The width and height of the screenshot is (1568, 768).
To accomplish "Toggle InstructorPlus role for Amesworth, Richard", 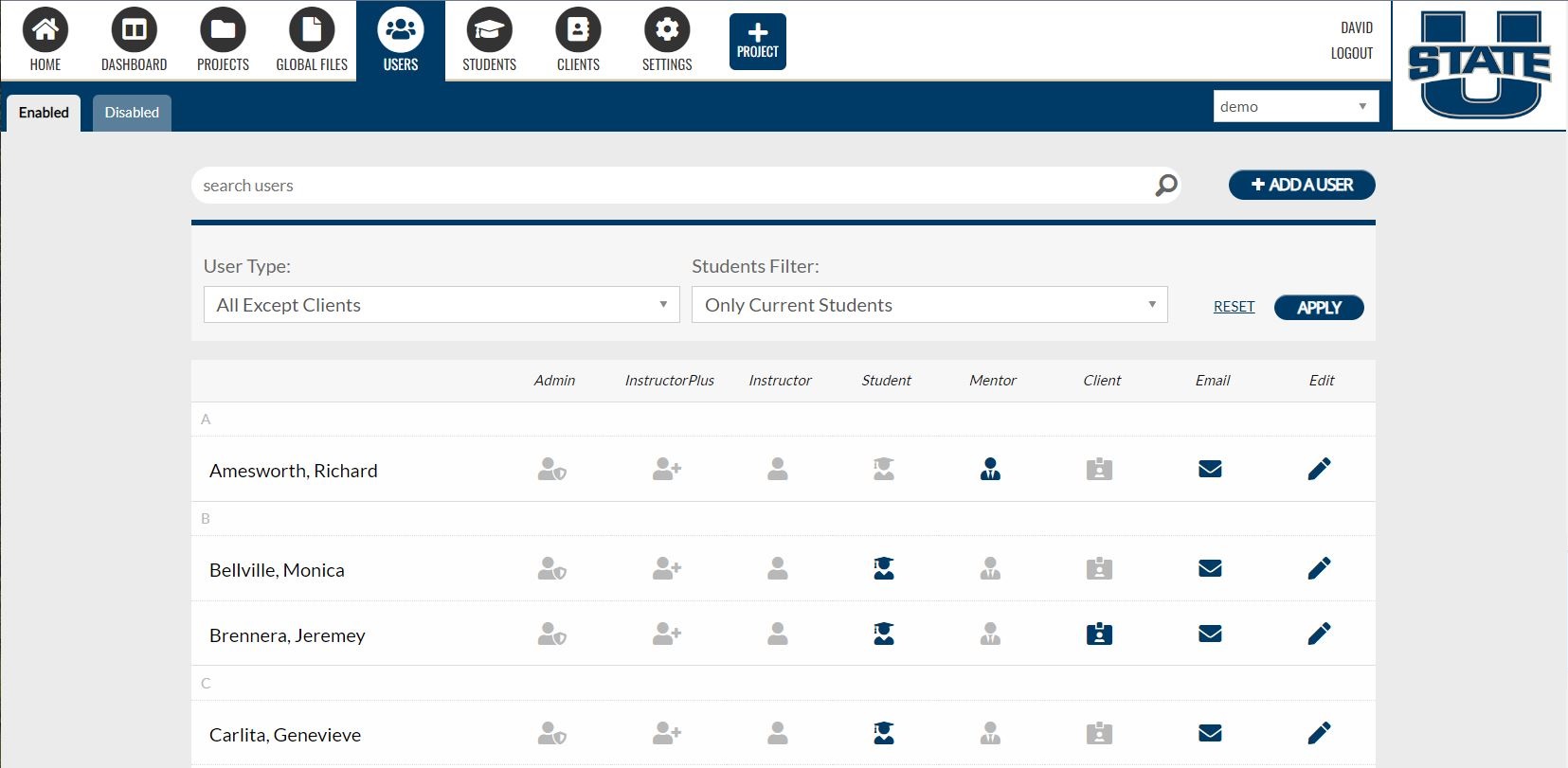I will [x=667, y=469].
